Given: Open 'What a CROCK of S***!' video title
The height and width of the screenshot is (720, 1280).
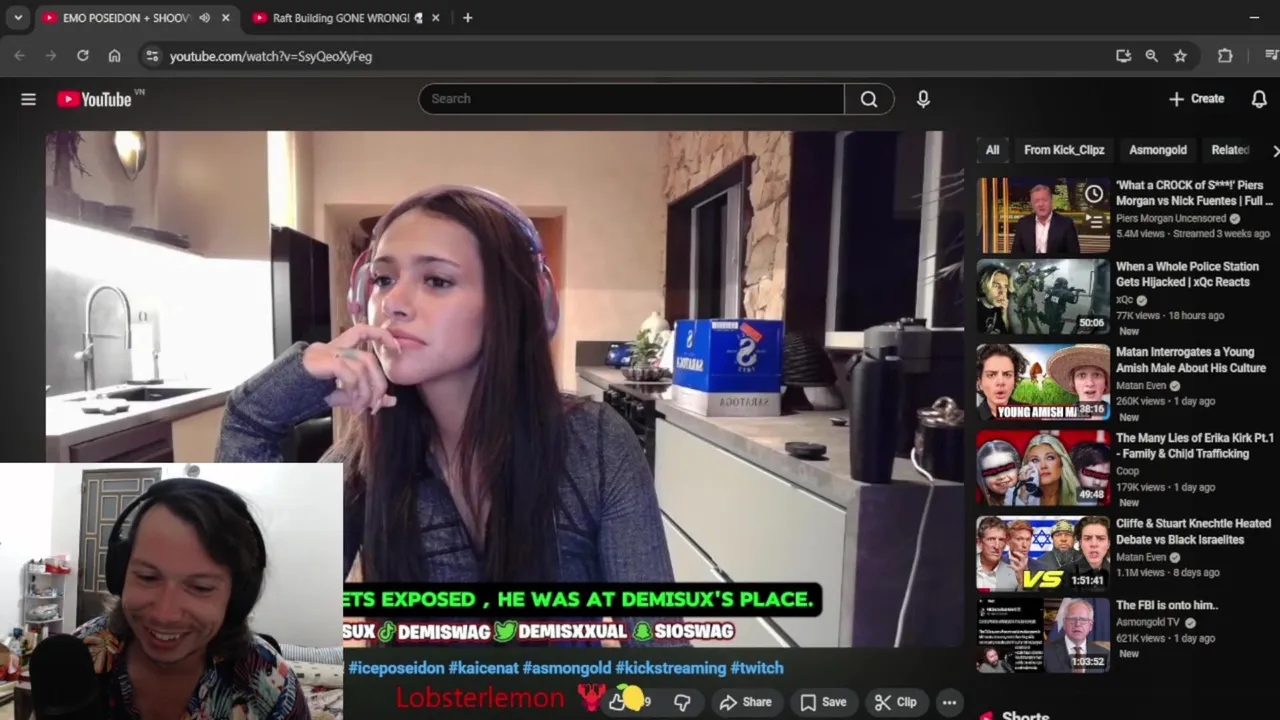Looking at the screenshot, I should (x=1194, y=193).
